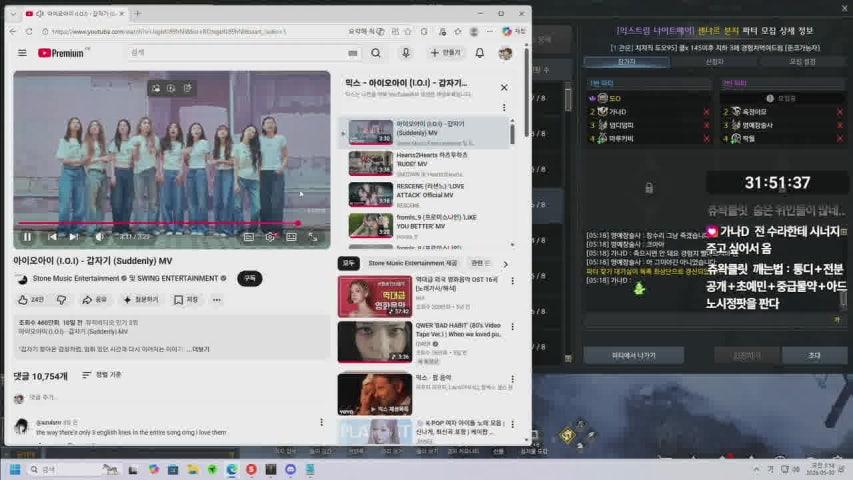The height and width of the screenshot is (480, 853).
Task: Mute the video using the speaker icon
Action: 100,237
